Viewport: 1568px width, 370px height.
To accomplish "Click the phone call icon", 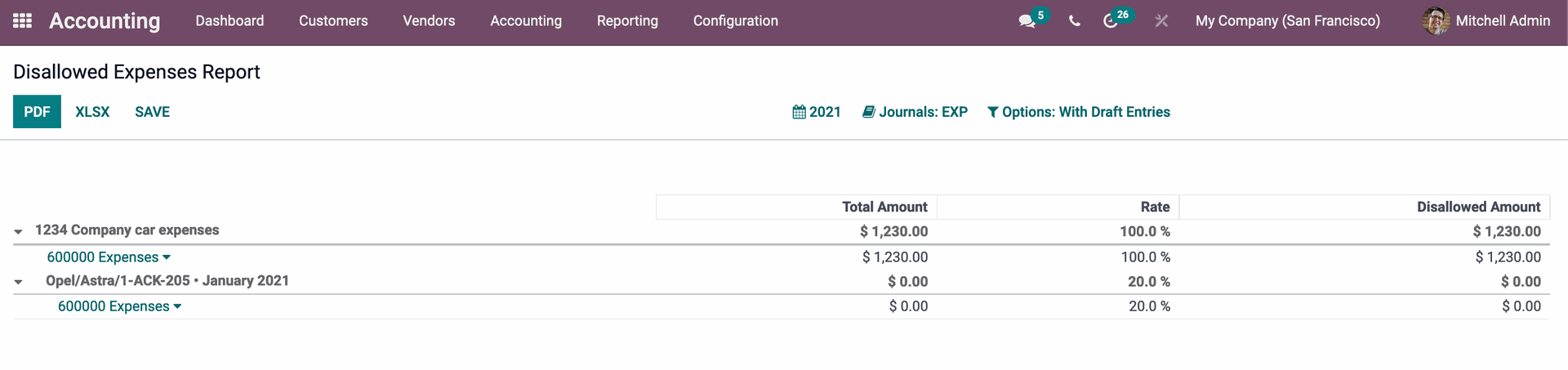I will pyautogui.click(x=1075, y=21).
